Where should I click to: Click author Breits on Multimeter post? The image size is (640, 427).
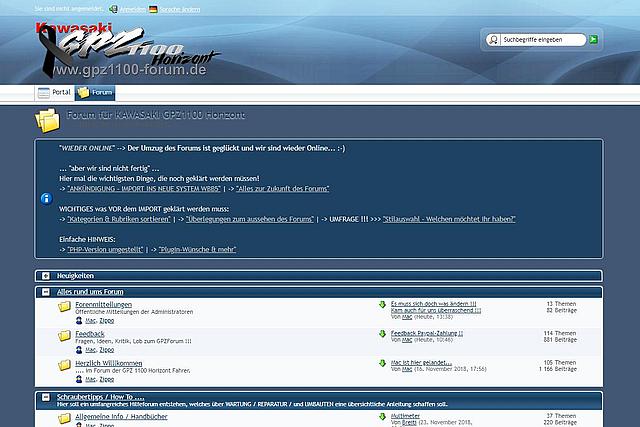pyautogui.click(x=409, y=423)
